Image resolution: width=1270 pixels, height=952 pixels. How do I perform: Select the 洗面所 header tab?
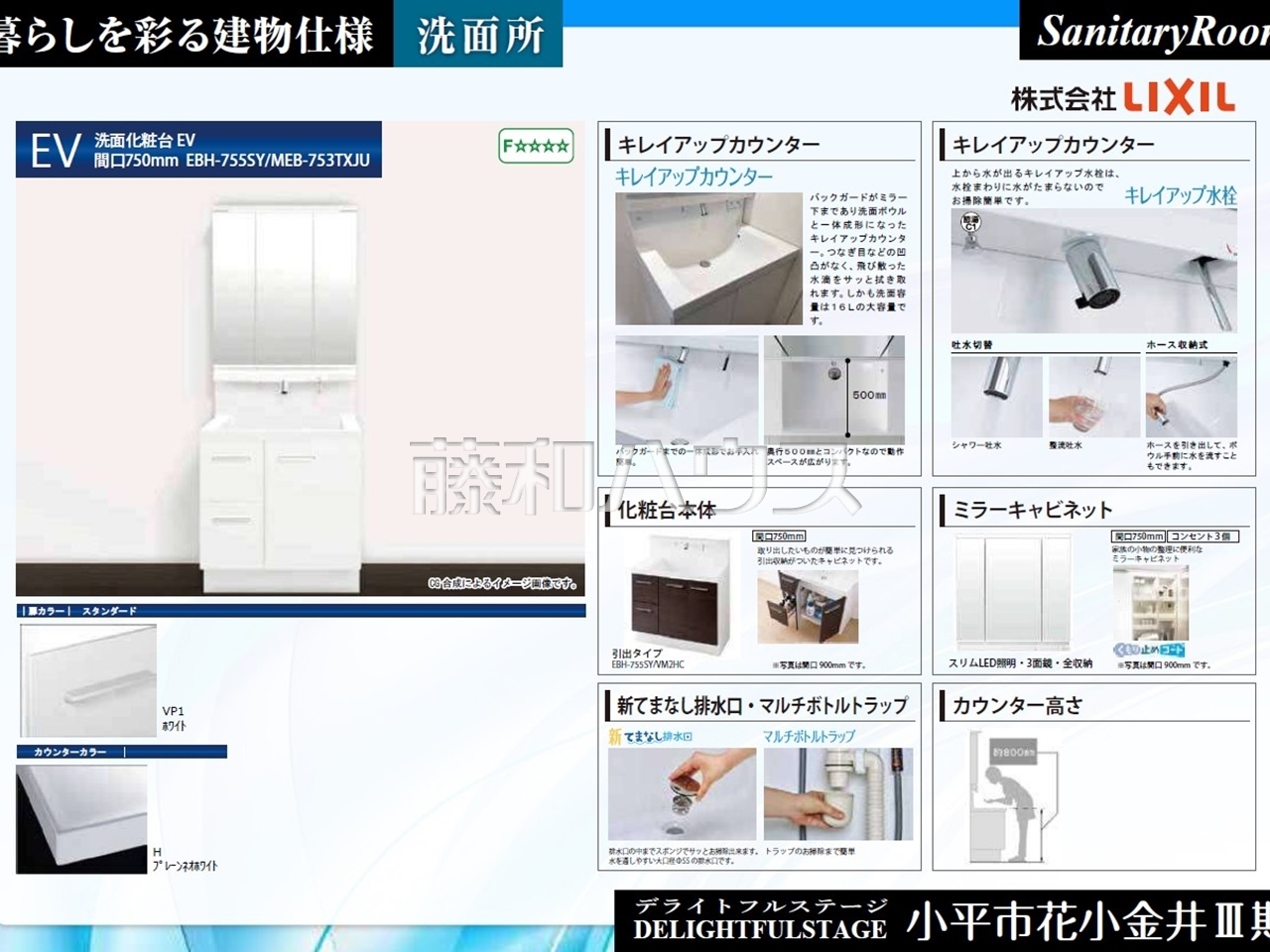coord(479,35)
